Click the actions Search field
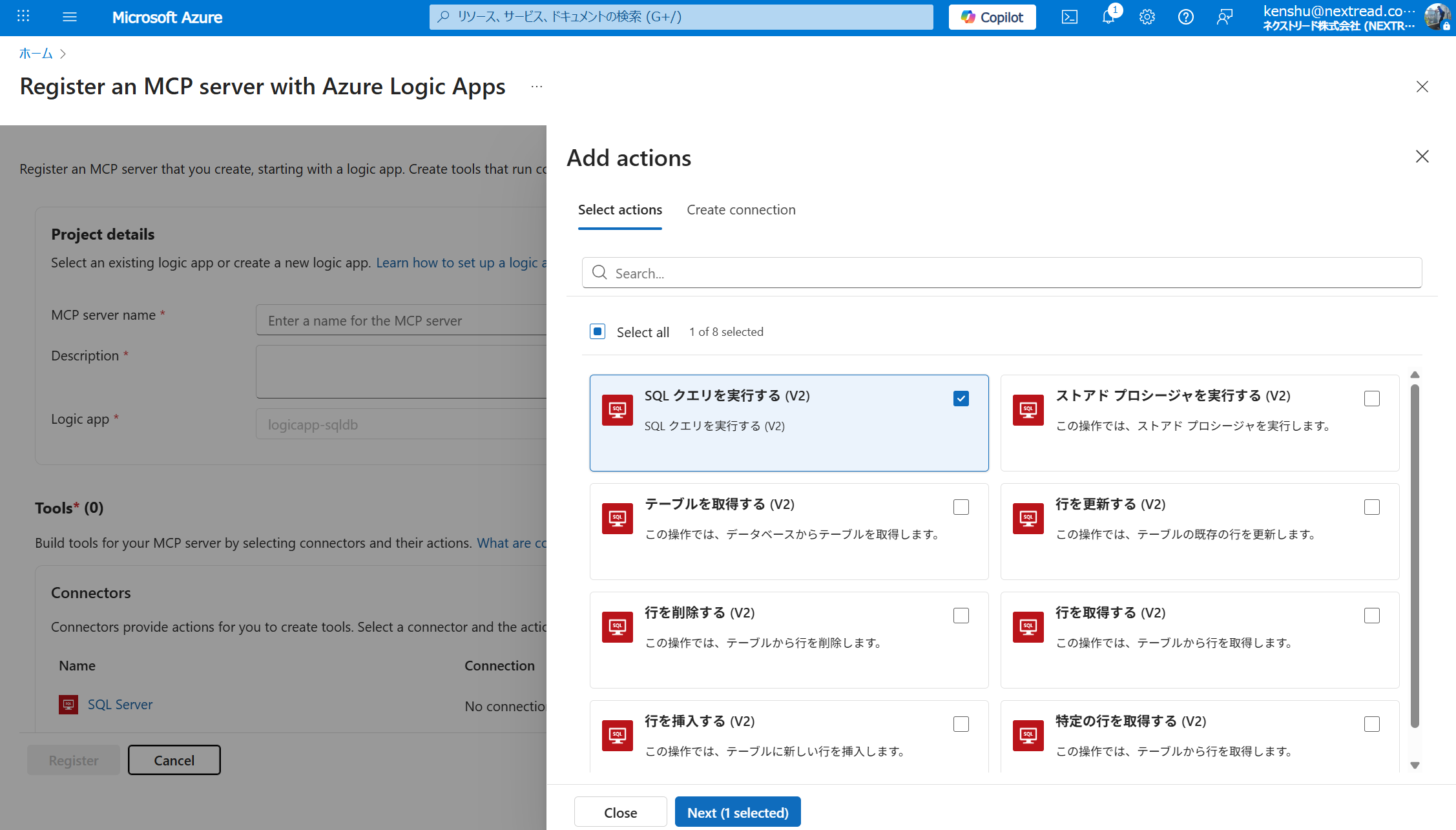This screenshot has width=1456, height=830. [1001, 273]
